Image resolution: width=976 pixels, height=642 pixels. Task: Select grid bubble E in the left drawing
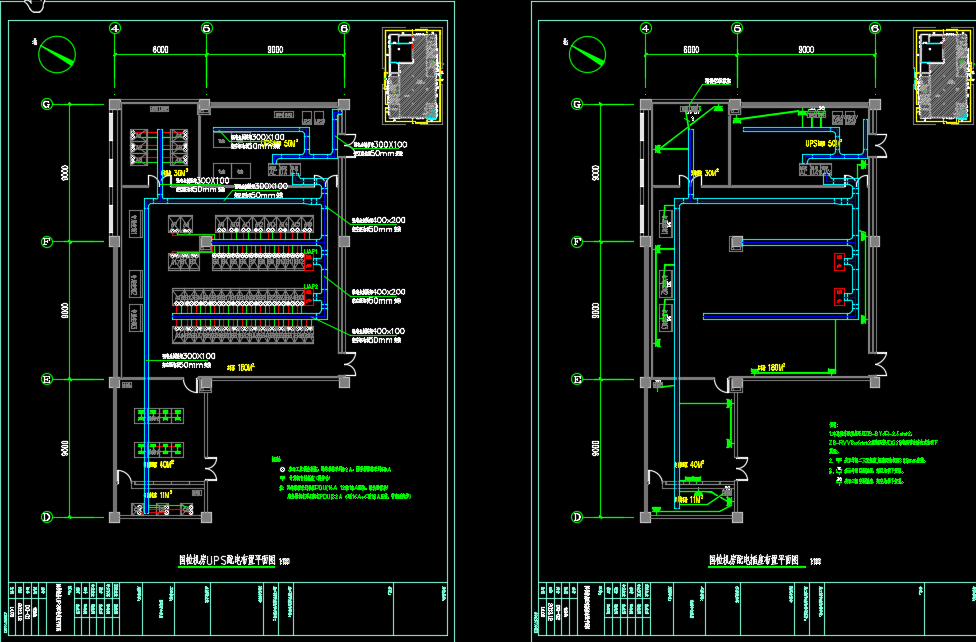(x=46, y=379)
